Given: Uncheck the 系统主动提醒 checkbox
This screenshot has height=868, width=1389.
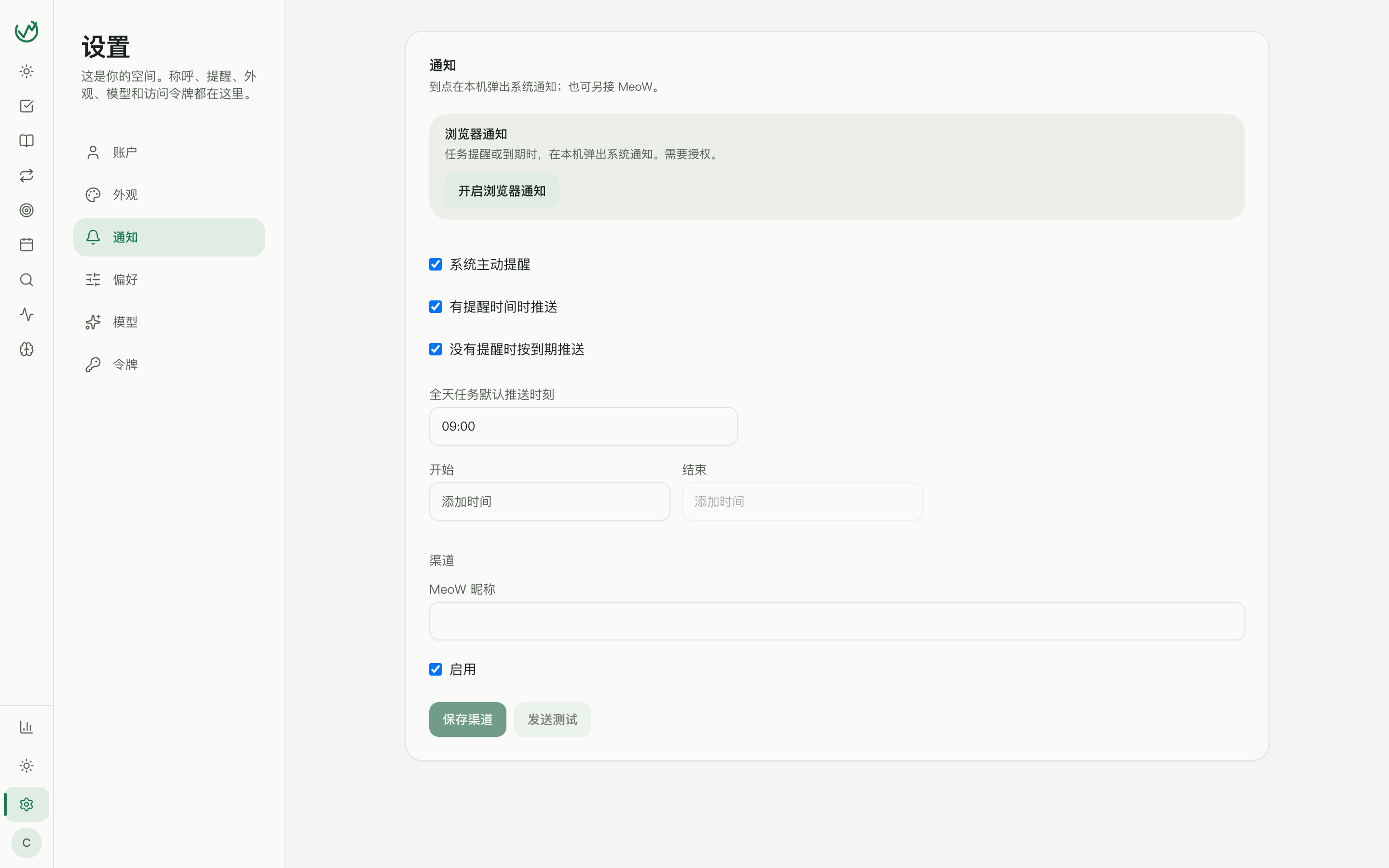Looking at the screenshot, I should 436,265.
